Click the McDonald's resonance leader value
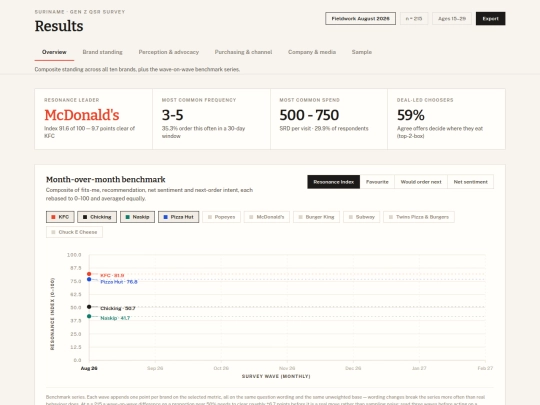540x405 pixels. [82, 115]
